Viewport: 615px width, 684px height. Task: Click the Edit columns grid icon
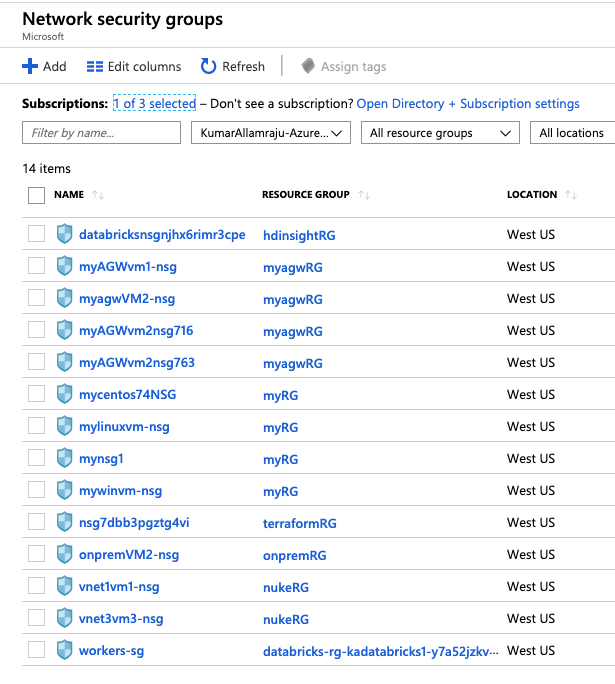[x=95, y=67]
